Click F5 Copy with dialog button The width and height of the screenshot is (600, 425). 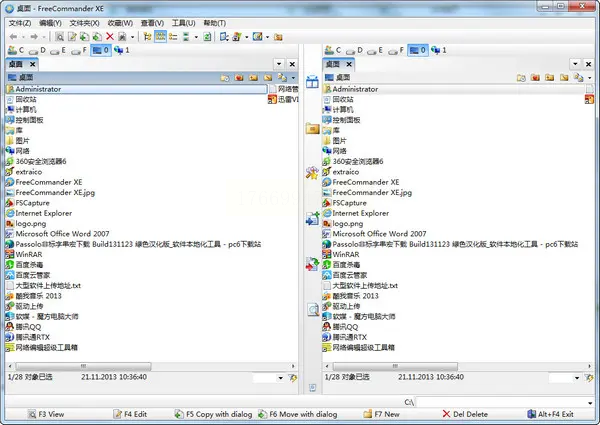[x=213, y=414]
